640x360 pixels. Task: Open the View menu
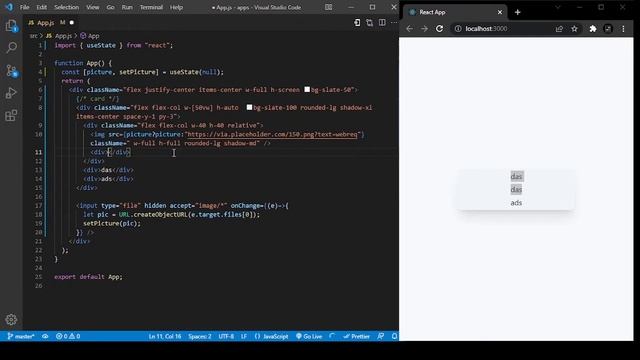point(93,7)
